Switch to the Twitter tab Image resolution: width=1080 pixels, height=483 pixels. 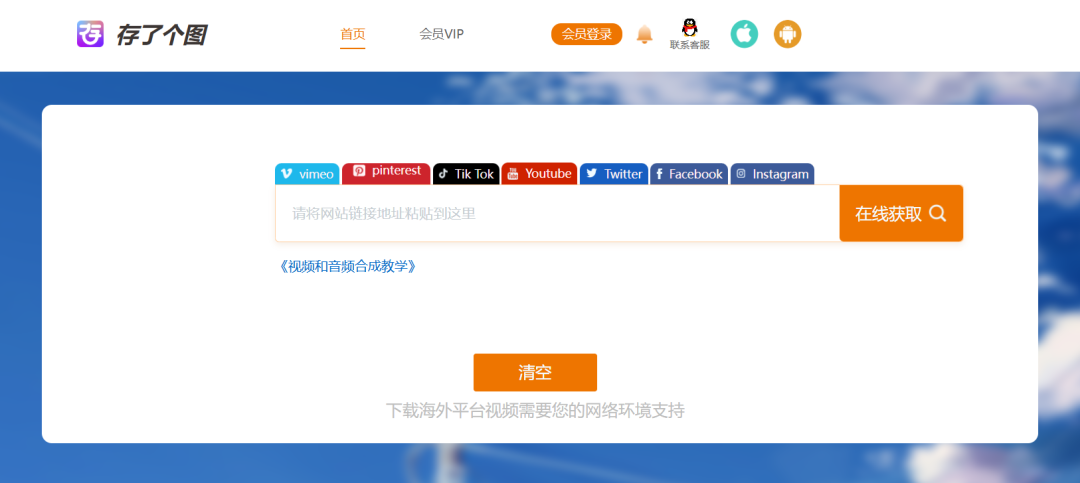click(x=614, y=174)
